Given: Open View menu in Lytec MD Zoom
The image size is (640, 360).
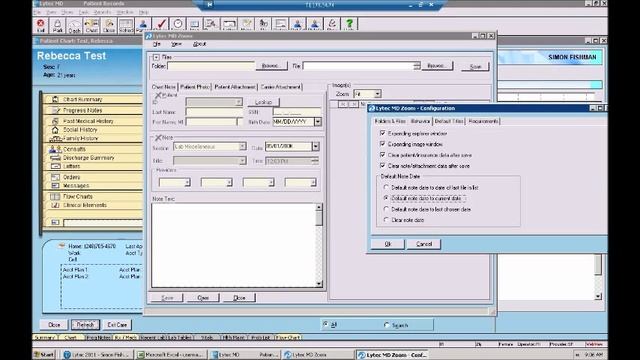Looking at the screenshot, I should click(176, 44).
